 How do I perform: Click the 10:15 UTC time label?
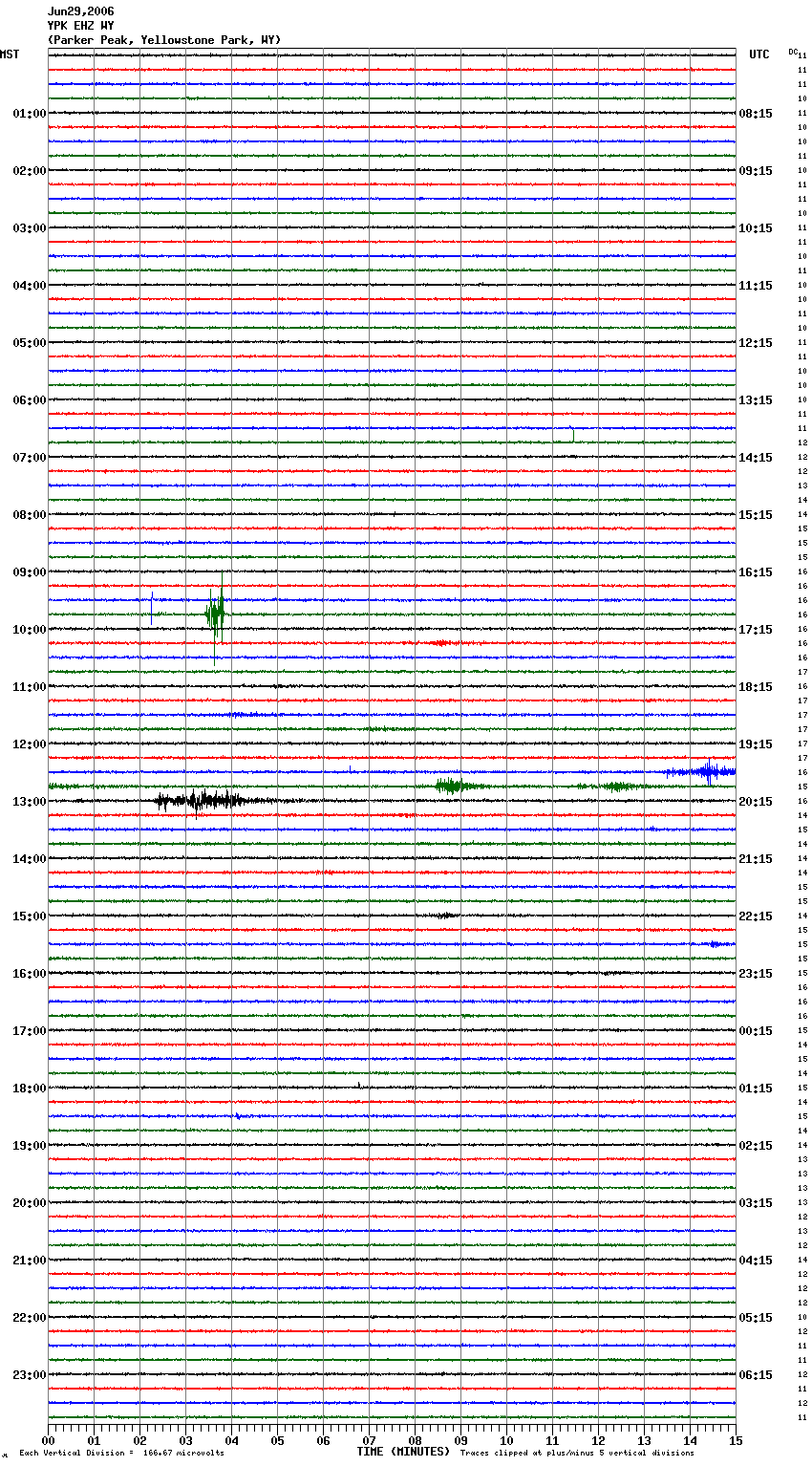point(756,228)
